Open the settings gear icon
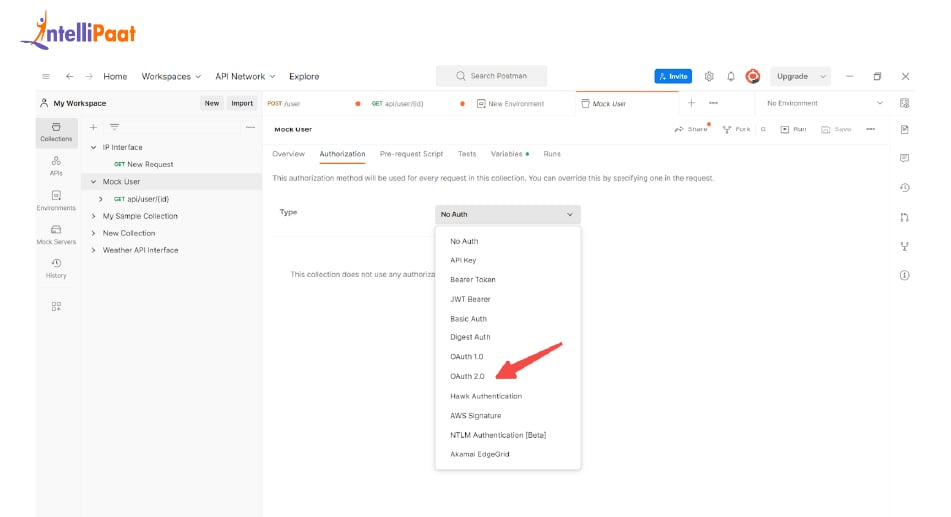951x517 pixels. click(x=709, y=76)
